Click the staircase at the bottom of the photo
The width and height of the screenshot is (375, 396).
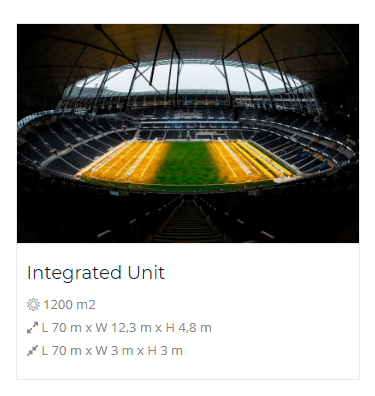(188, 220)
